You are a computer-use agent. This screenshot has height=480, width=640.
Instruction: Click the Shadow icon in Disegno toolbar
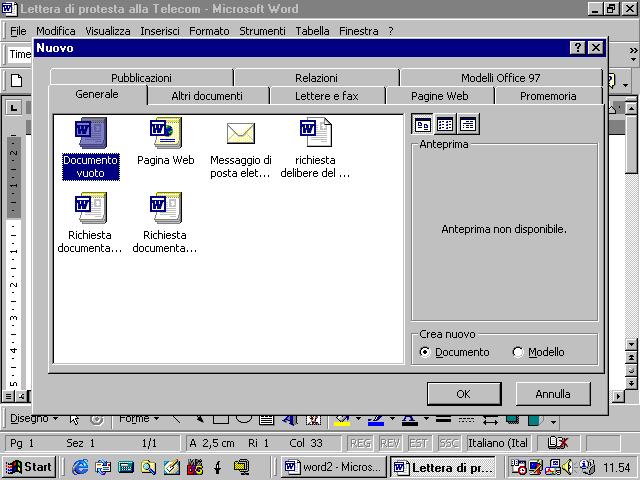coord(512,420)
